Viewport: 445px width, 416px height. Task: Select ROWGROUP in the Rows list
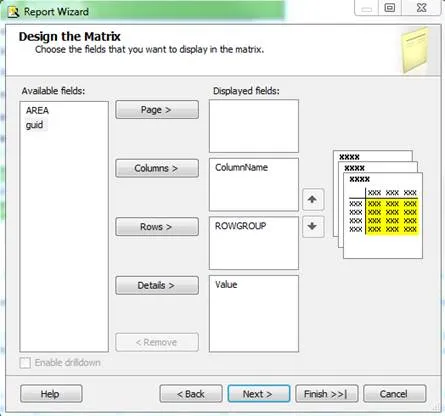coord(240,226)
